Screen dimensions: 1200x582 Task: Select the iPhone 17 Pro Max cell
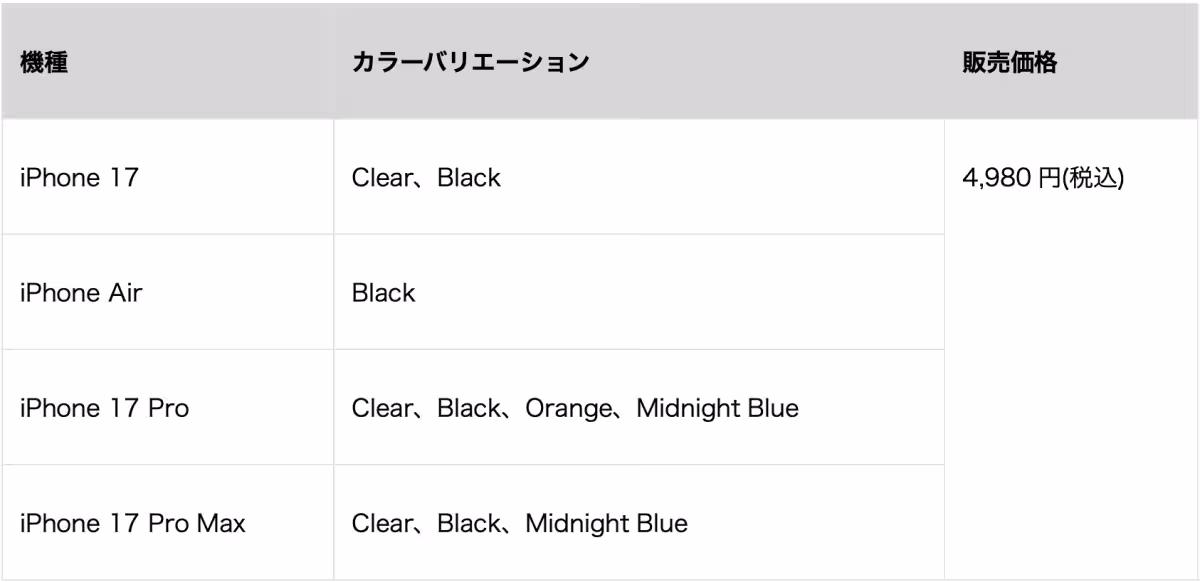[133, 524]
